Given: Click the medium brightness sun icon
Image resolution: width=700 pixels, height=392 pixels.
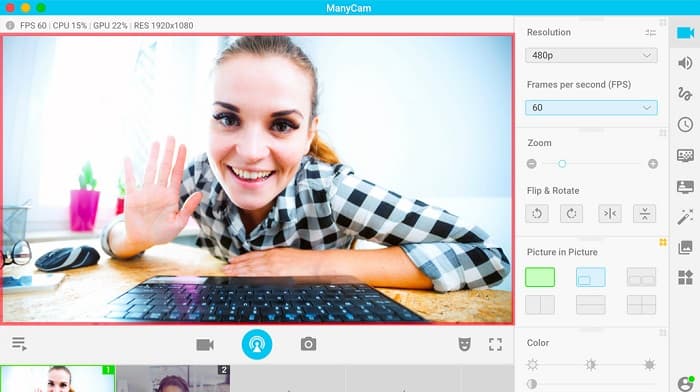Looking at the screenshot, I should point(591,365).
